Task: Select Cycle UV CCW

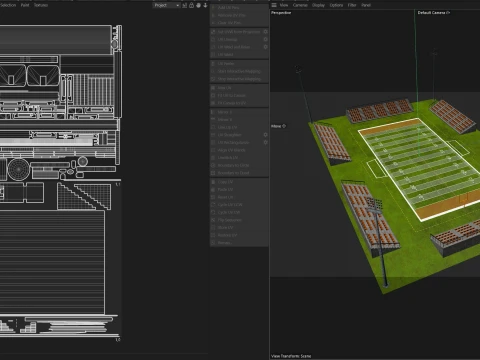Action: [x=239, y=205]
